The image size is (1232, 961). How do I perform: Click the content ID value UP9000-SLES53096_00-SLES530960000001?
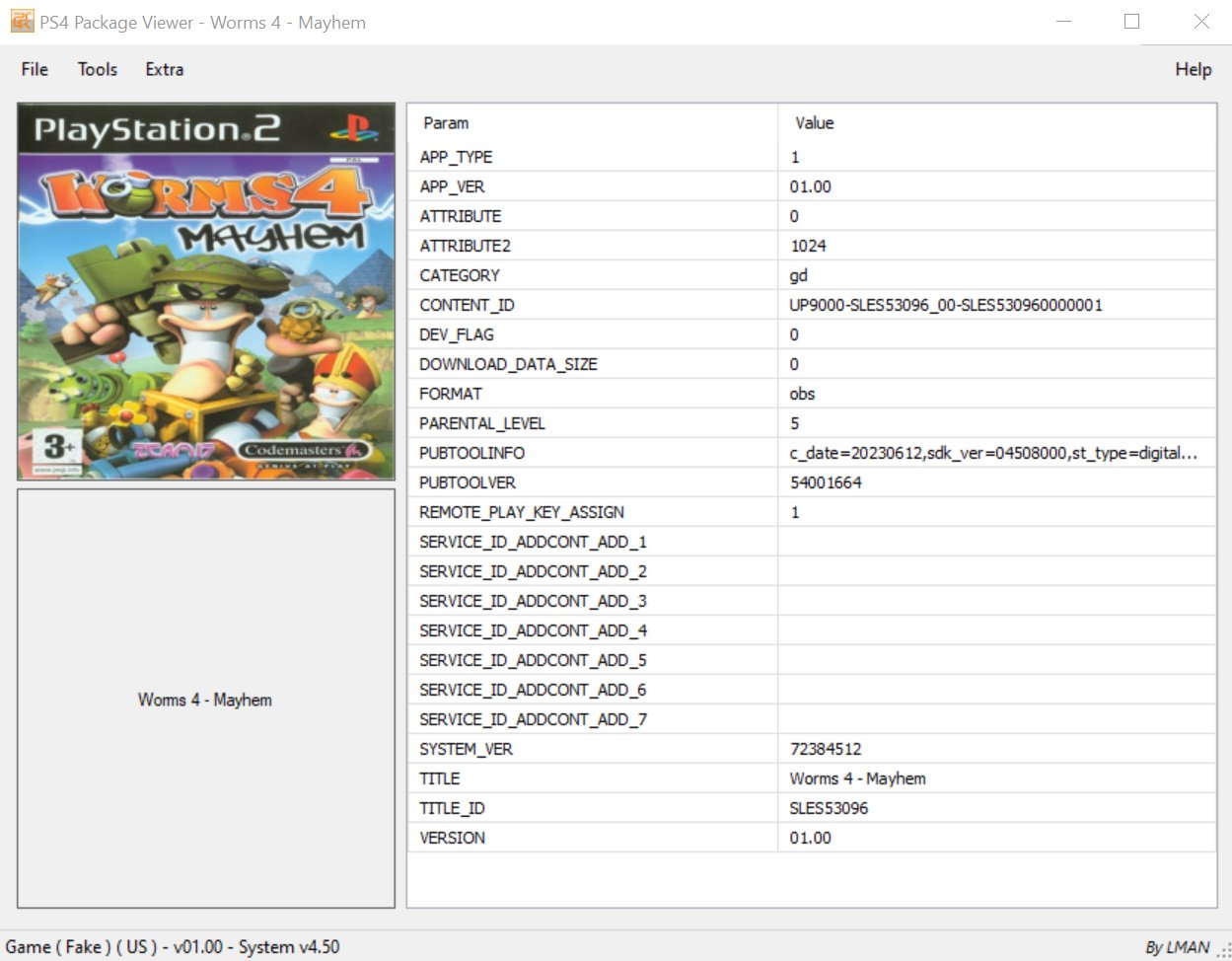click(x=946, y=305)
